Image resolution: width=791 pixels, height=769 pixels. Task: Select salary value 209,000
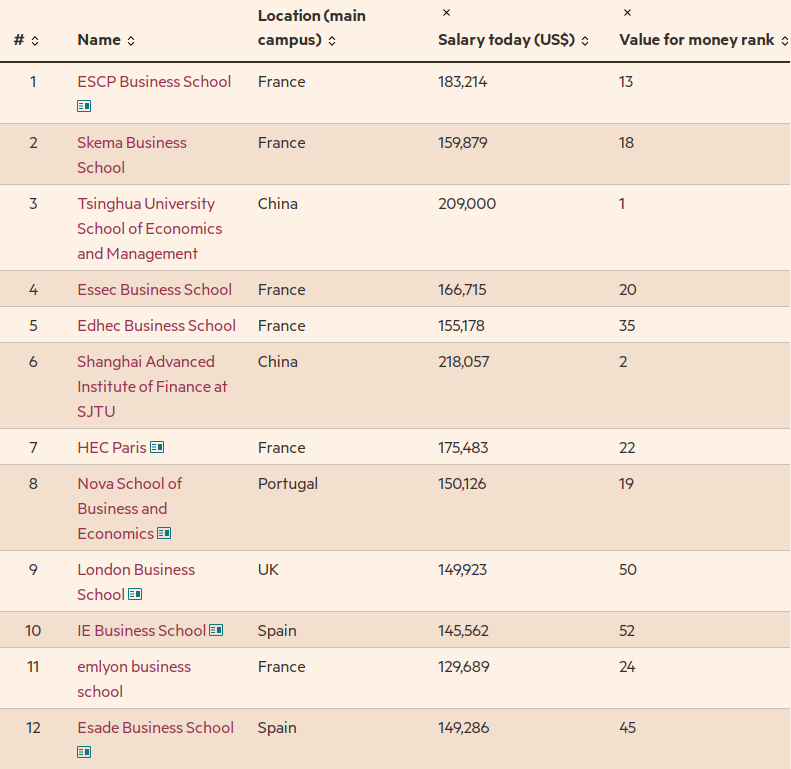point(467,204)
